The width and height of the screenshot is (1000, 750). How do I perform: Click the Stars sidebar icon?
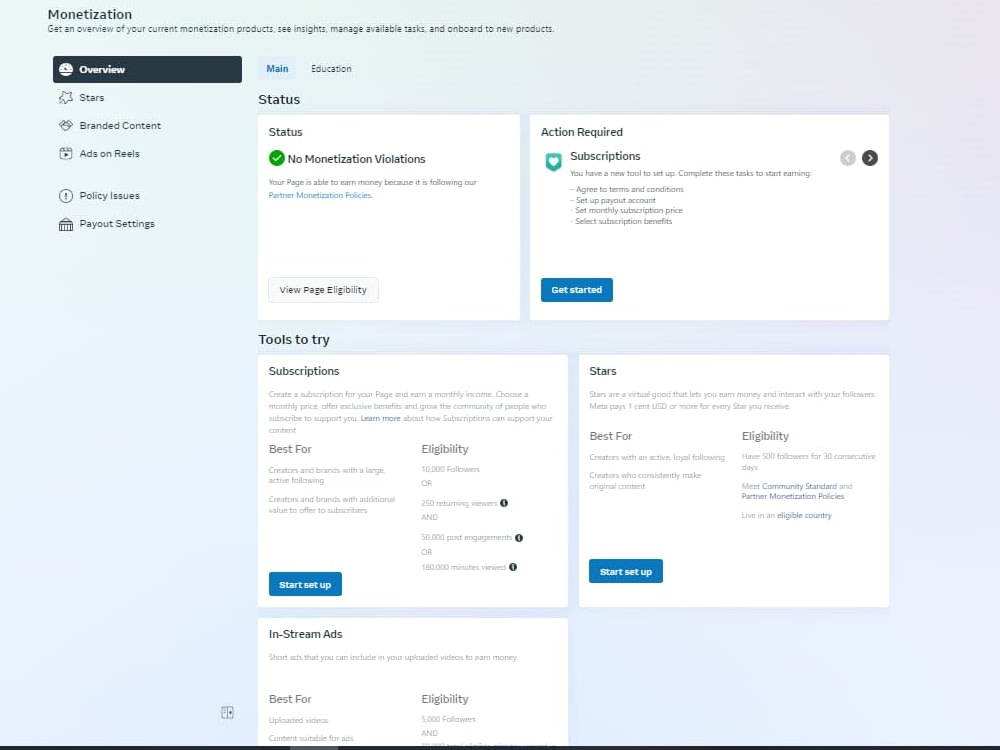[x=66, y=98]
